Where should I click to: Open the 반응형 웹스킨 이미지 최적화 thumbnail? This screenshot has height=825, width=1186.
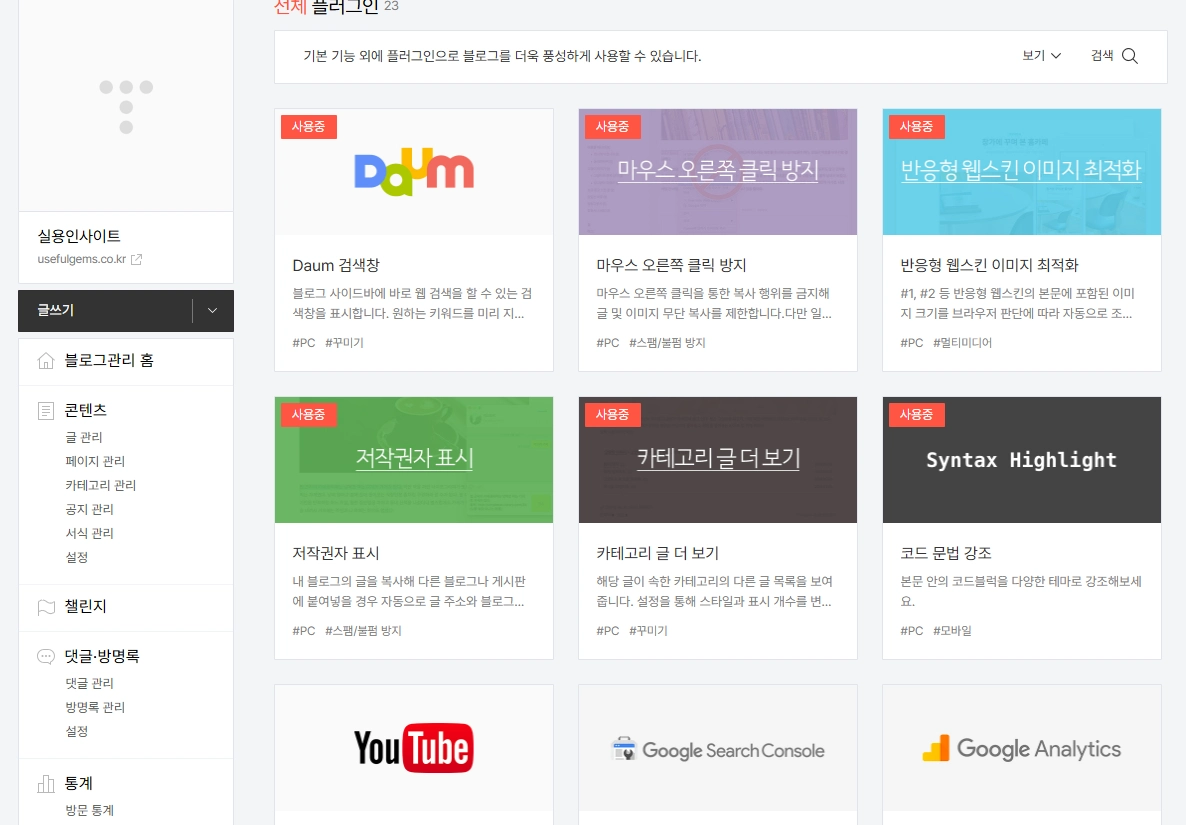pyautogui.click(x=1022, y=172)
